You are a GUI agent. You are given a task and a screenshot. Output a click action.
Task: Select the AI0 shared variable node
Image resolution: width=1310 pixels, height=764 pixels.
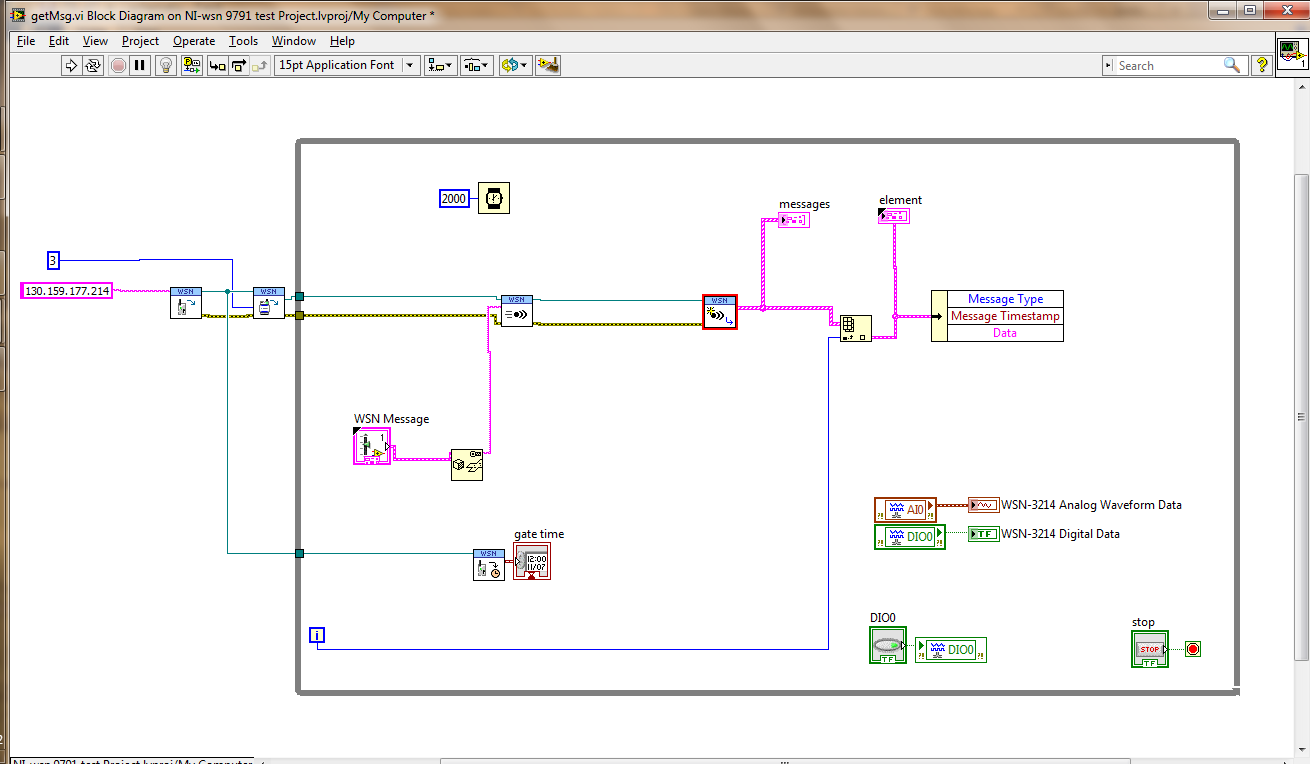(x=905, y=510)
